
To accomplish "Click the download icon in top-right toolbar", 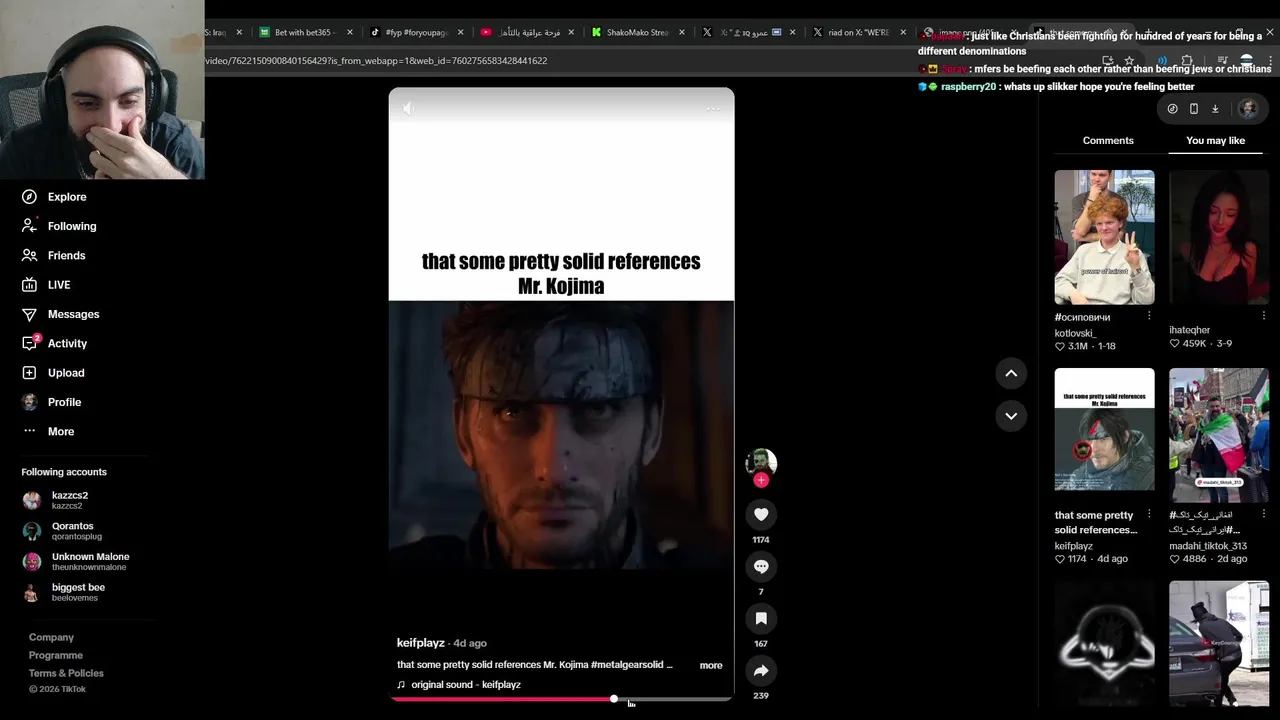I will click(x=1215, y=109).
